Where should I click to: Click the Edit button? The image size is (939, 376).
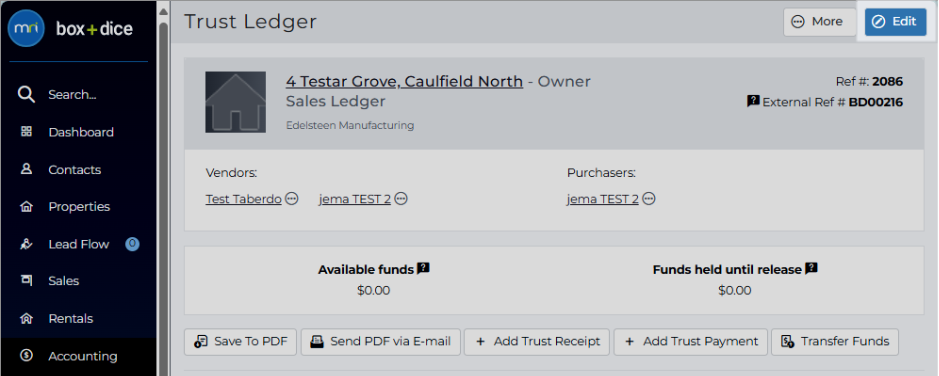[895, 22]
